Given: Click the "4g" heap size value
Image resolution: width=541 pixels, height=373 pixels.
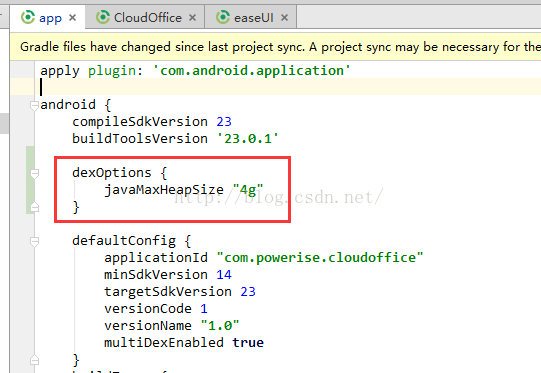Looking at the screenshot, I should tap(248, 190).
